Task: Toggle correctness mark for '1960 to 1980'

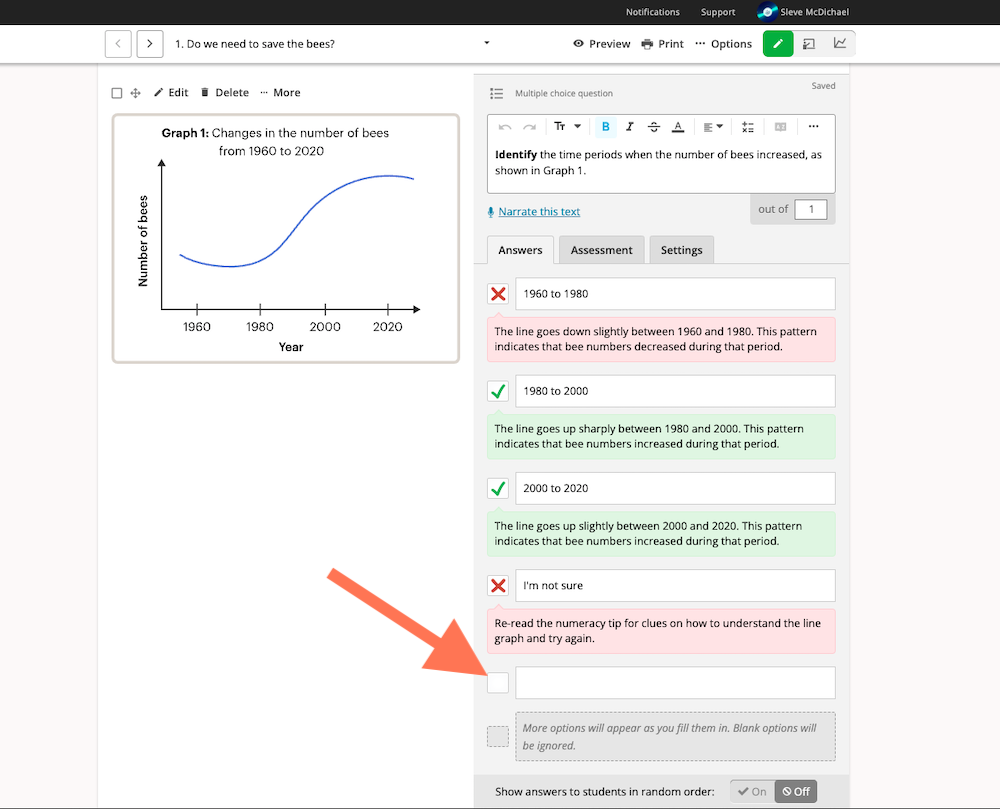Action: click(498, 294)
